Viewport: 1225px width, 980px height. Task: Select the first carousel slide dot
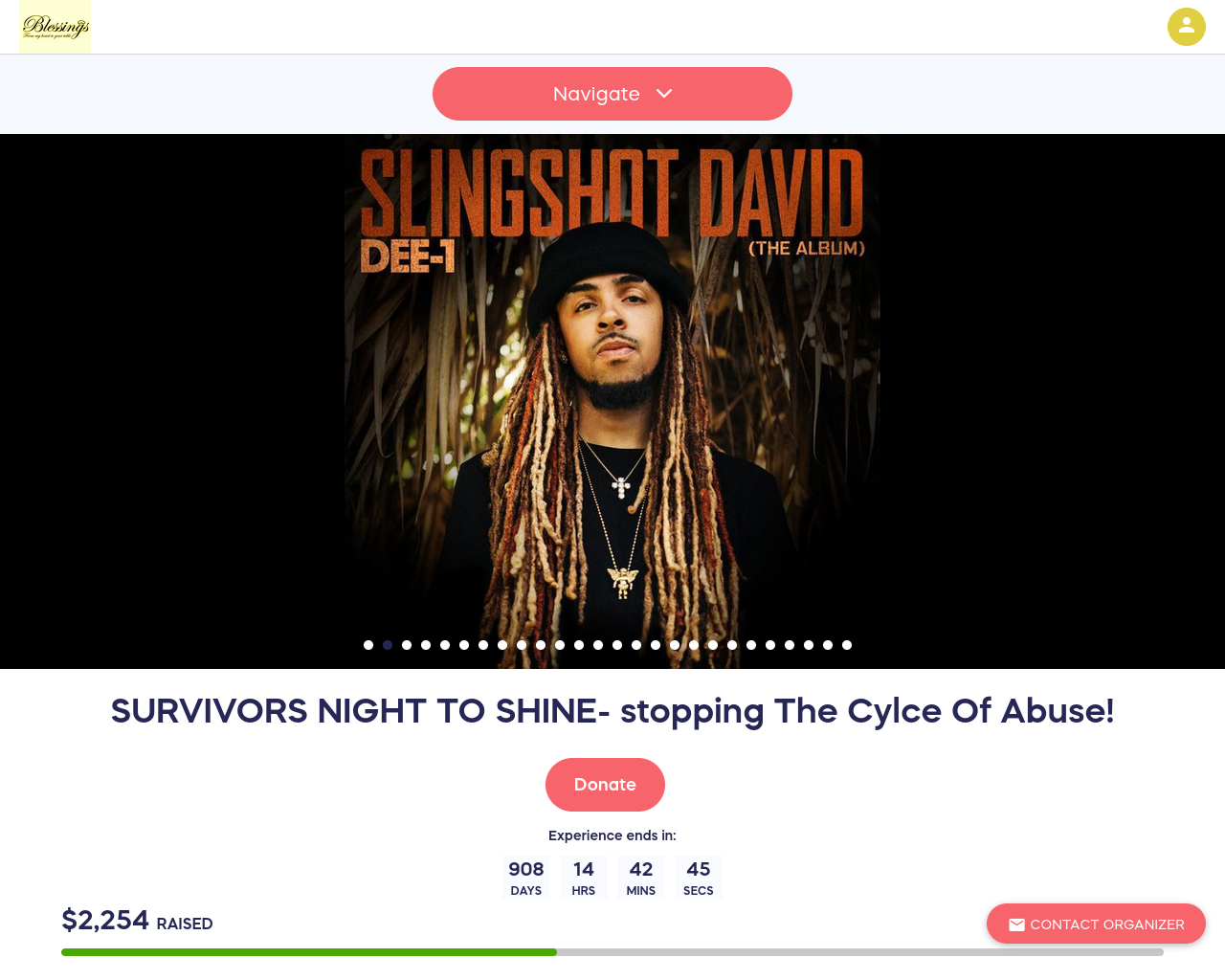pyautogui.click(x=368, y=645)
